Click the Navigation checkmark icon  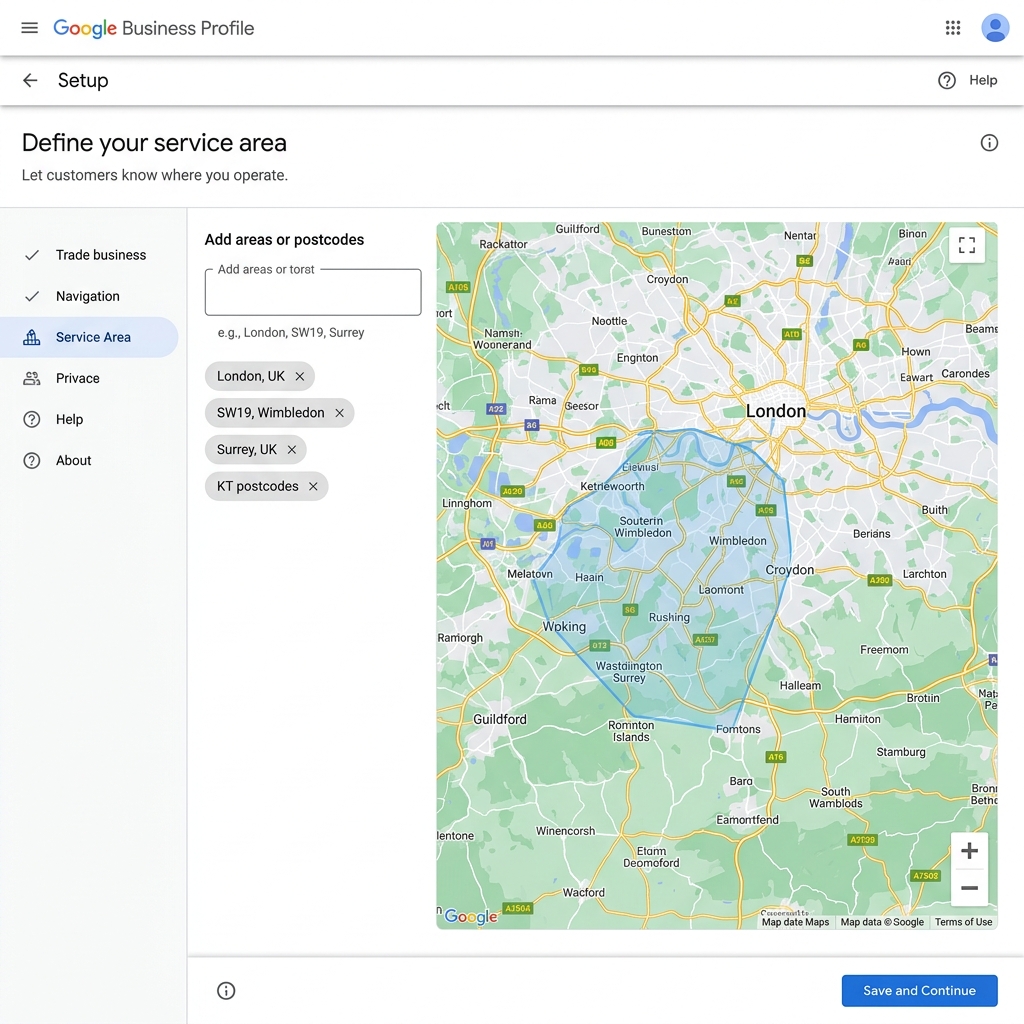tap(32, 296)
